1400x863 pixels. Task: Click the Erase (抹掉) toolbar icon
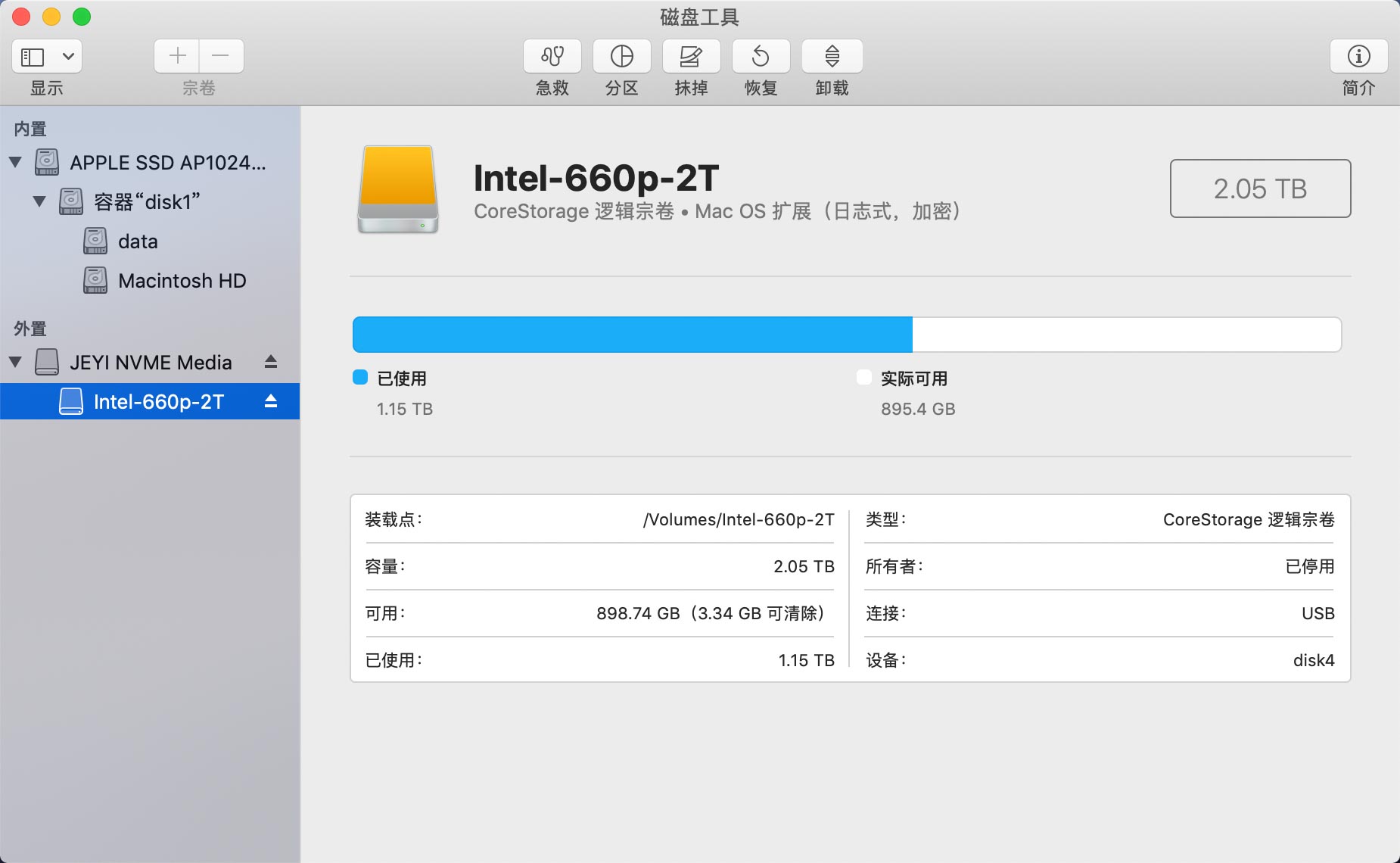(692, 56)
